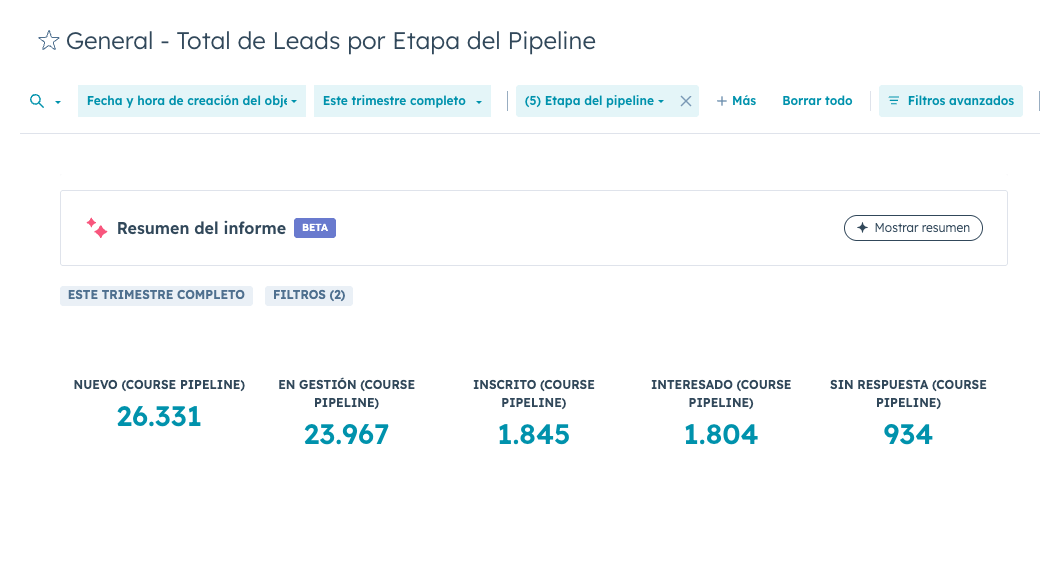
Task: Click the sparkle icon beside Resumen del informe
Action: (96, 228)
